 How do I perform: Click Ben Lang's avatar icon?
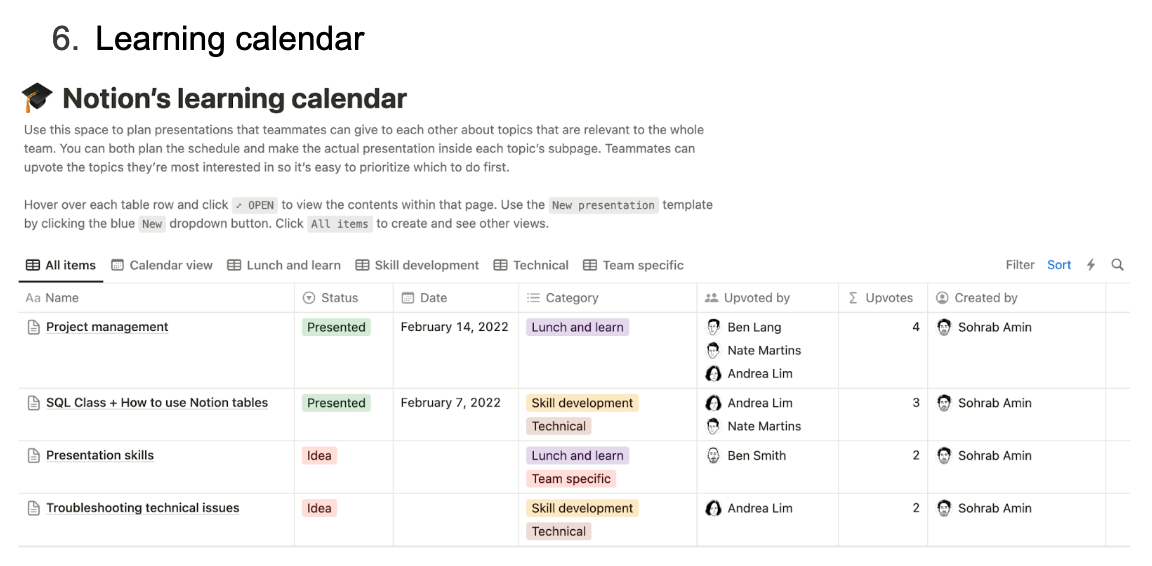point(713,327)
